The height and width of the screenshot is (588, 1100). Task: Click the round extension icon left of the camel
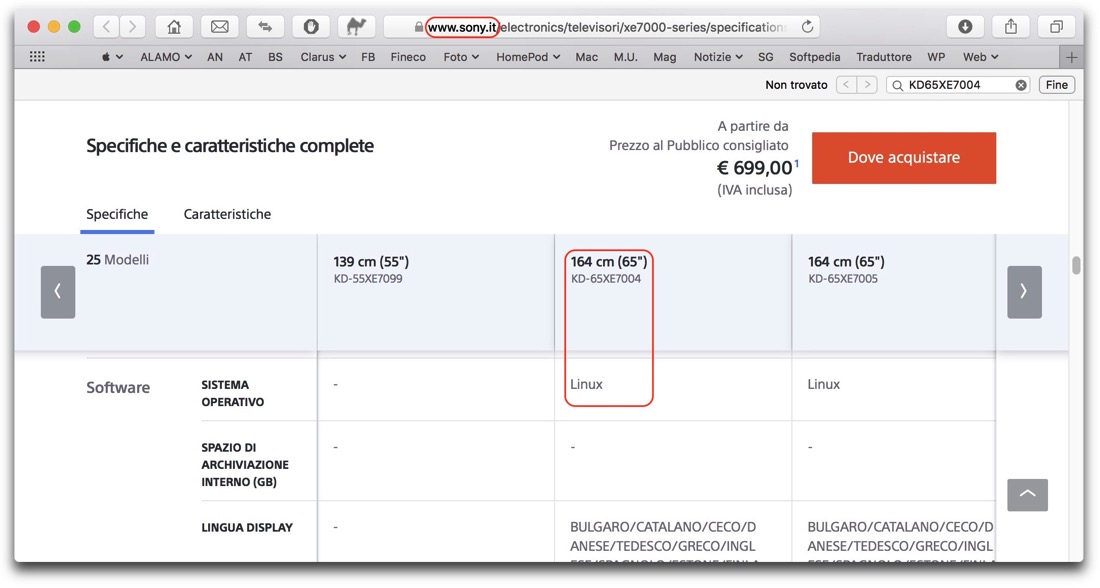point(311,27)
